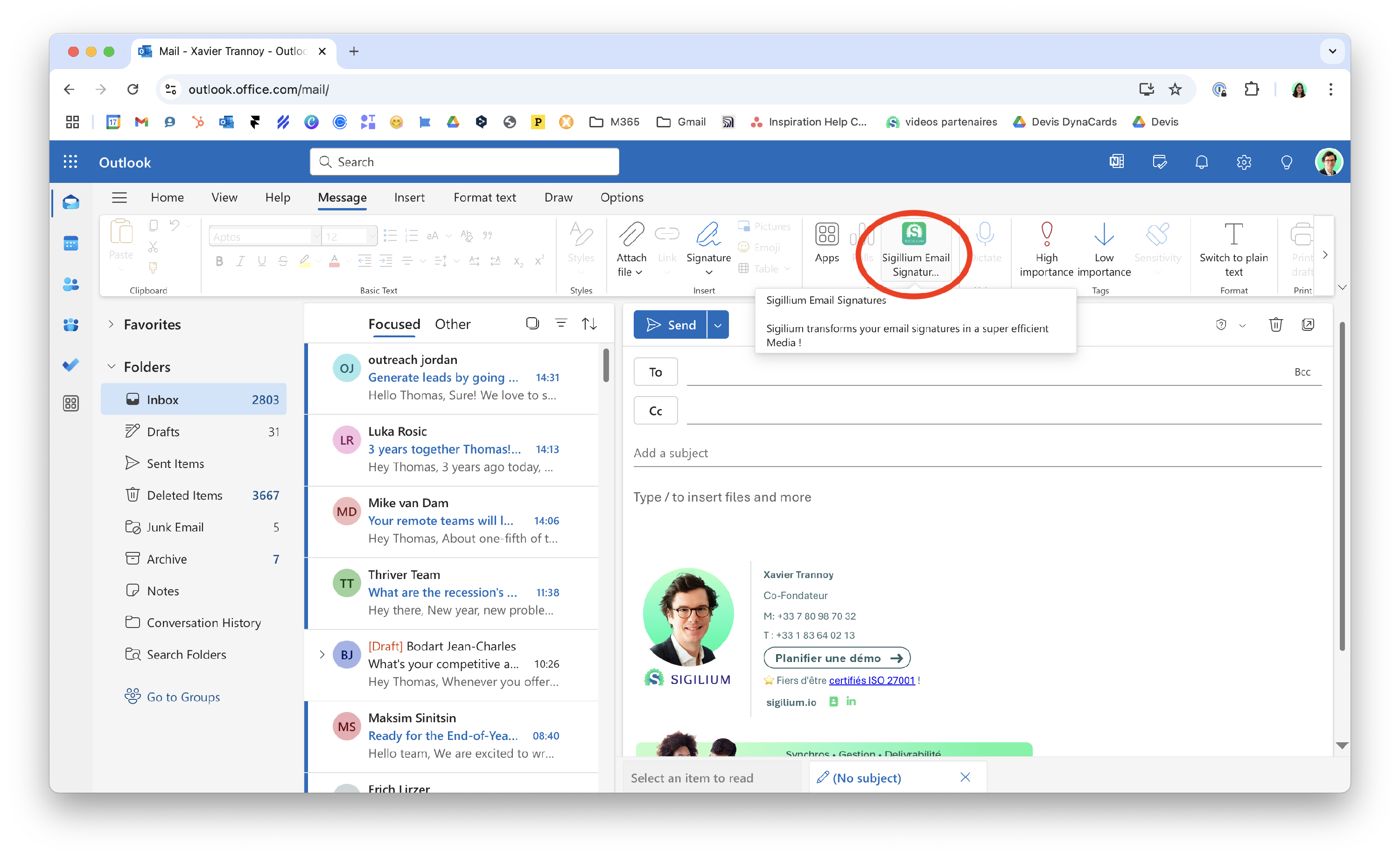Image resolution: width=1400 pixels, height=858 pixels.
Task: Click the Attach file paperclip icon
Action: click(631, 234)
